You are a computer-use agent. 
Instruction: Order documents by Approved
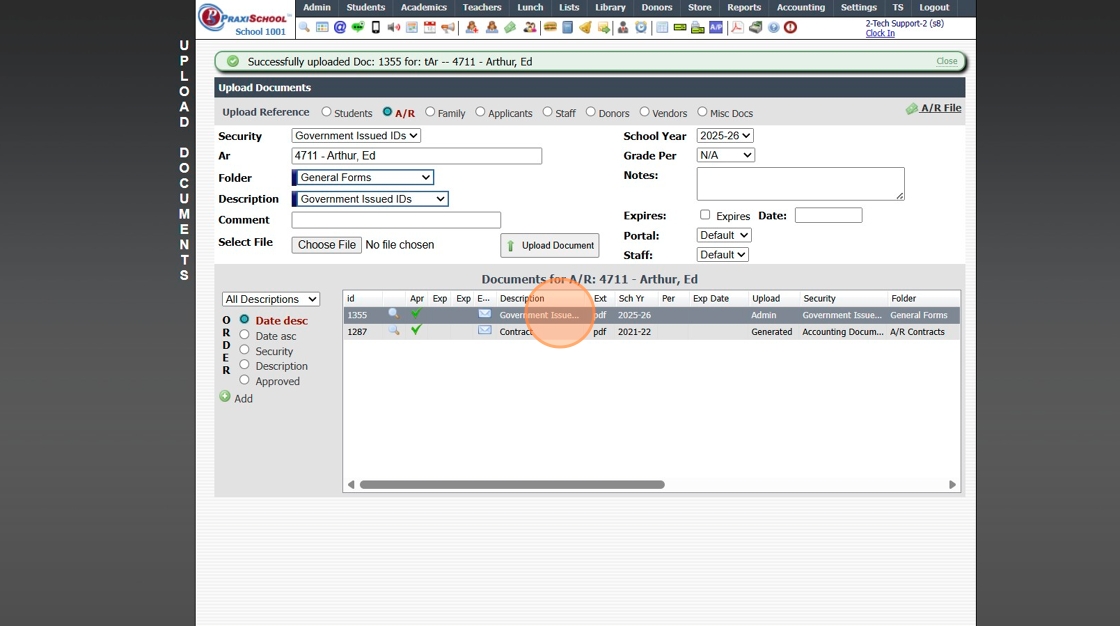244,379
